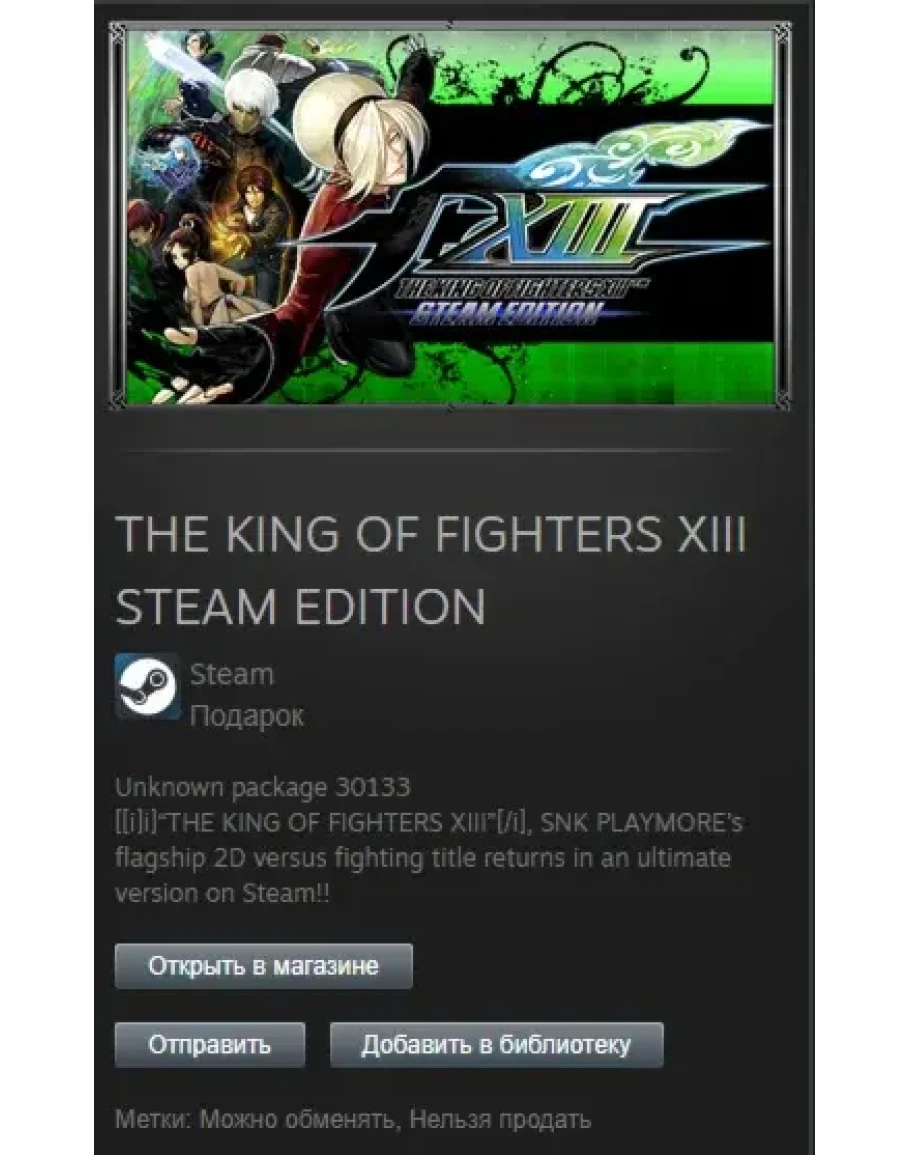Viewport: 910px width, 1155px height.
Task: Click the Steam logo icon
Action: point(147,687)
